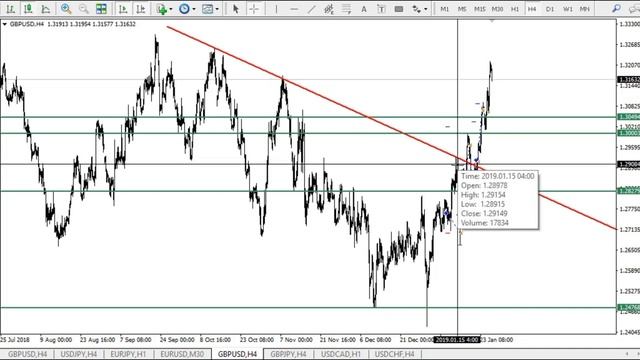This screenshot has width=640, height=360.
Task: Select the gray rectangle shape tool
Action: 399,9
